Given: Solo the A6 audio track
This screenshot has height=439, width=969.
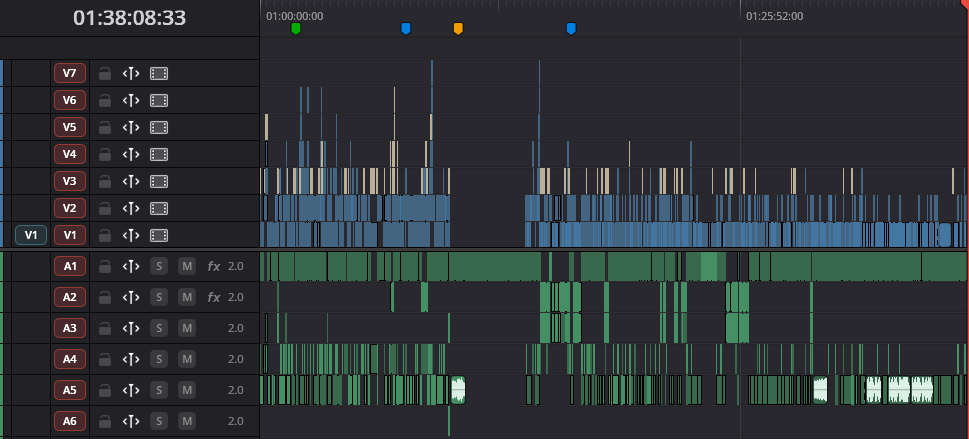Looking at the screenshot, I should point(159,421).
